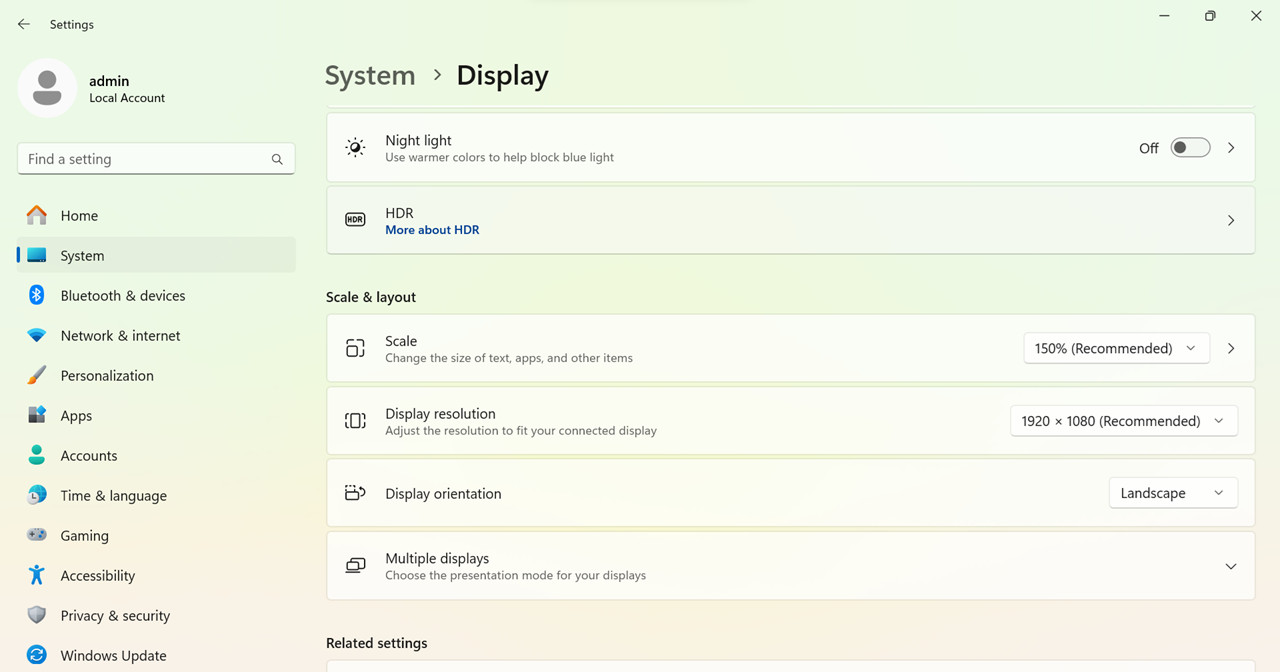Open Privacy & security via its shield icon

point(37,615)
